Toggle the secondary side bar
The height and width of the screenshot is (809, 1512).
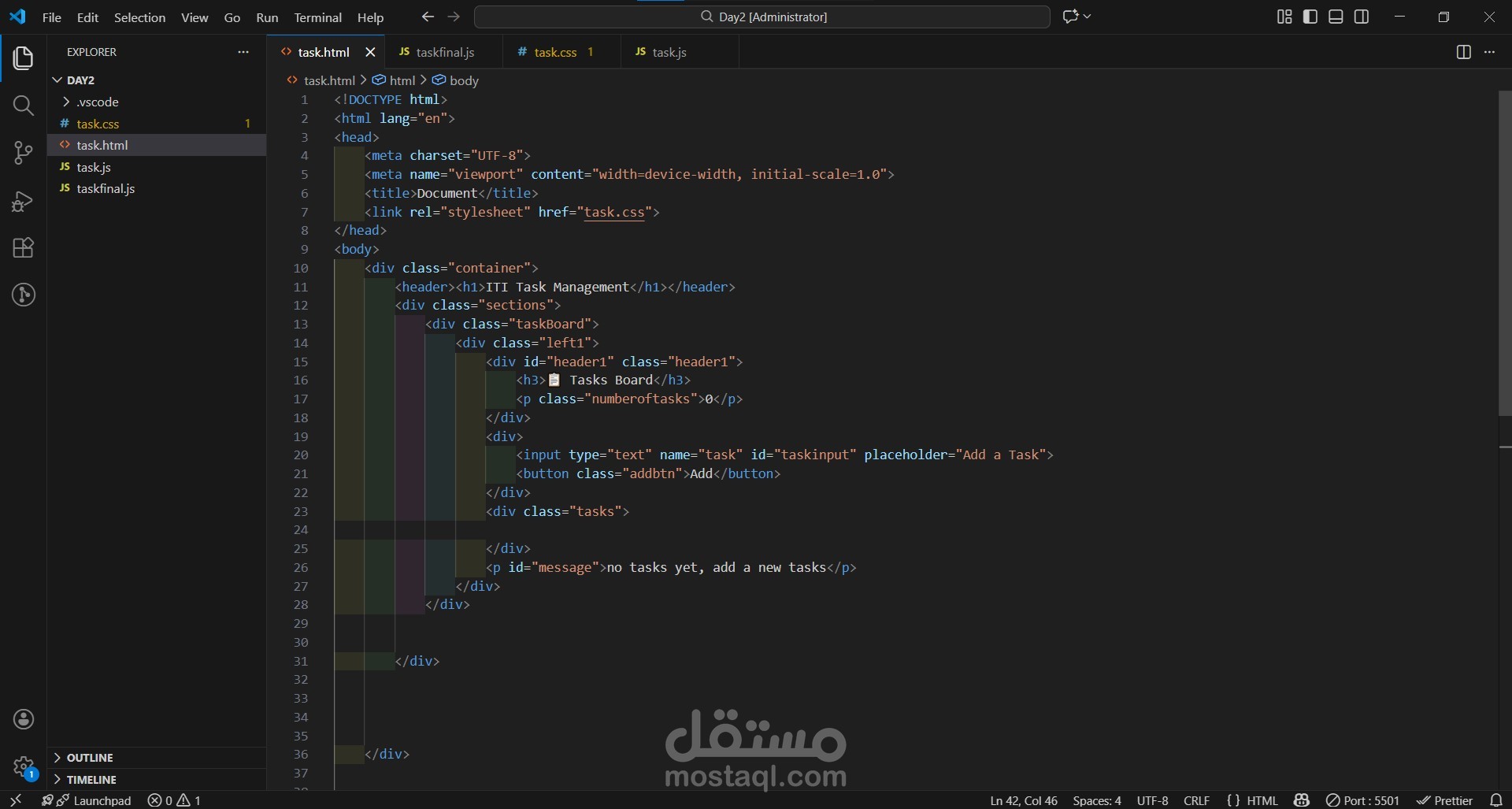pyautogui.click(x=1362, y=17)
